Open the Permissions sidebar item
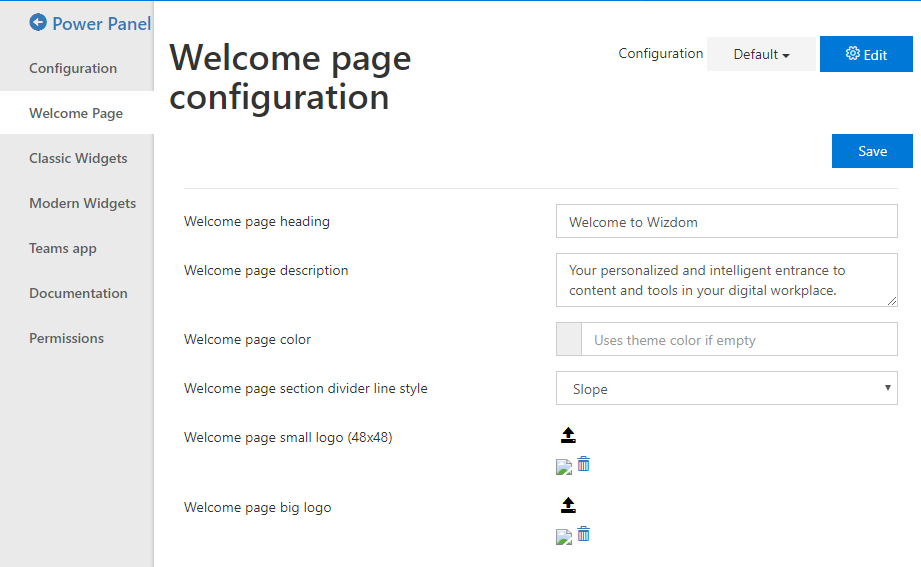The height and width of the screenshot is (567, 921). click(66, 338)
